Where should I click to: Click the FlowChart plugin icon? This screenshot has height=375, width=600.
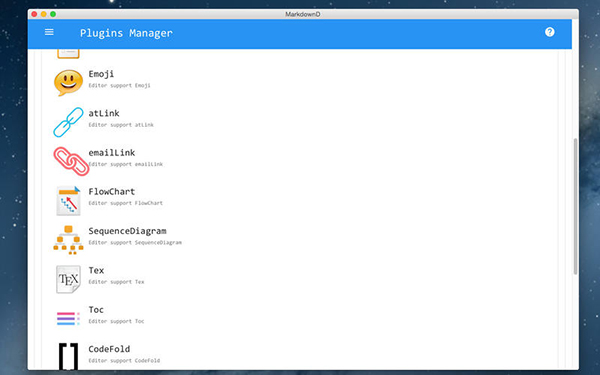pos(68,201)
